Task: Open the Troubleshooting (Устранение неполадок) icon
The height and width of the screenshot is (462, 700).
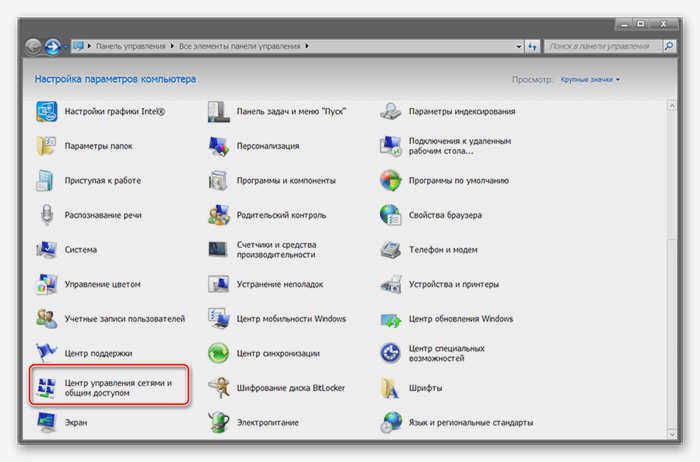Action: pyautogui.click(x=219, y=284)
